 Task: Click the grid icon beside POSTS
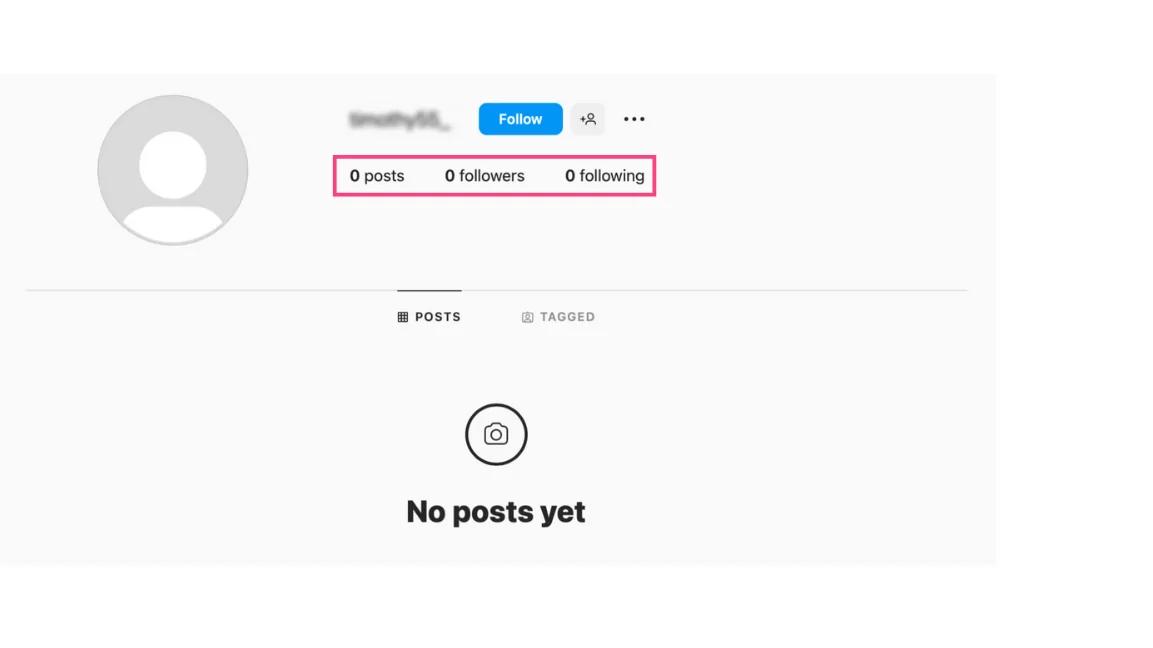(403, 317)
